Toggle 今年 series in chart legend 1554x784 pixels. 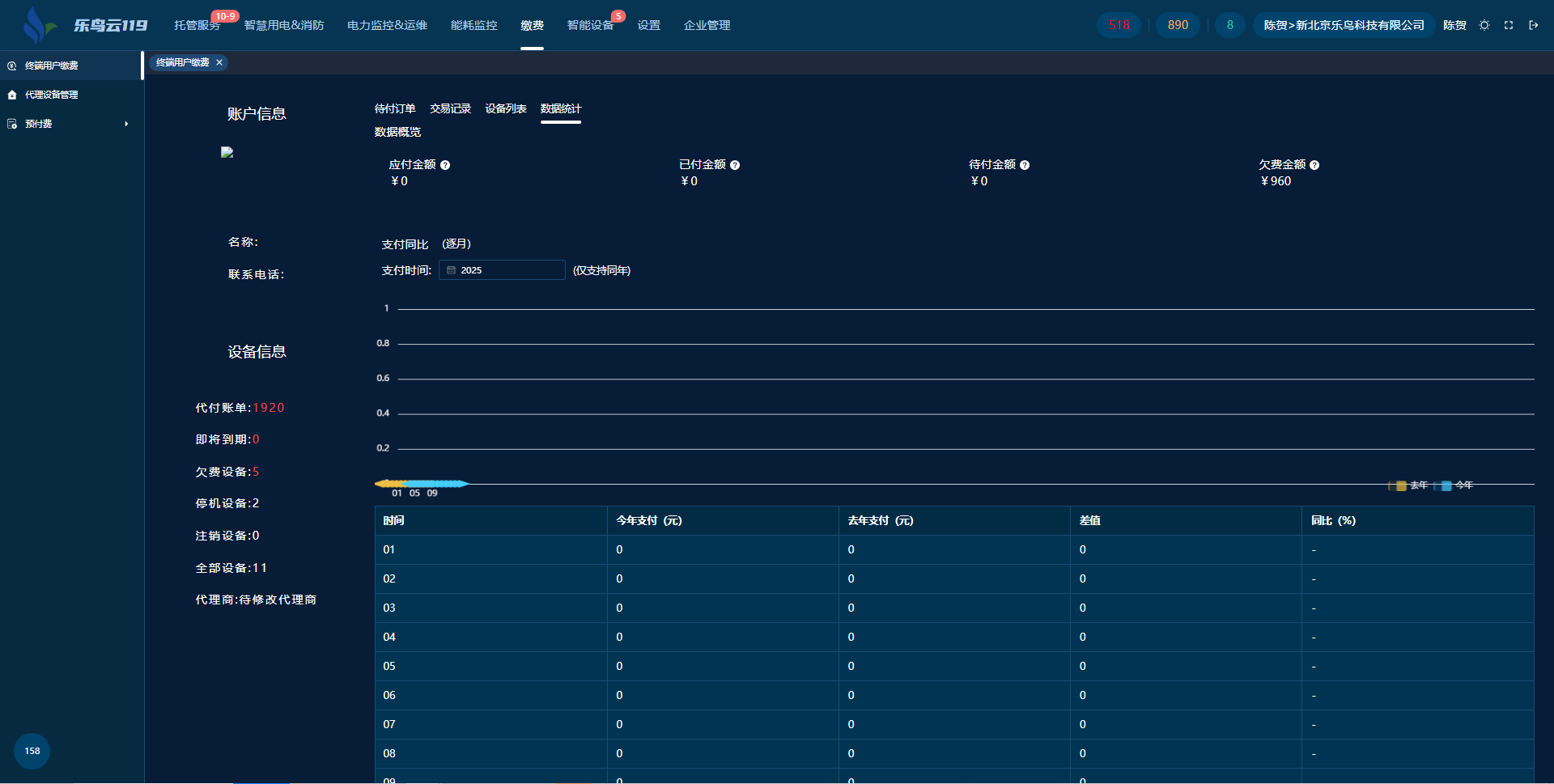(x=1455, y=485)
